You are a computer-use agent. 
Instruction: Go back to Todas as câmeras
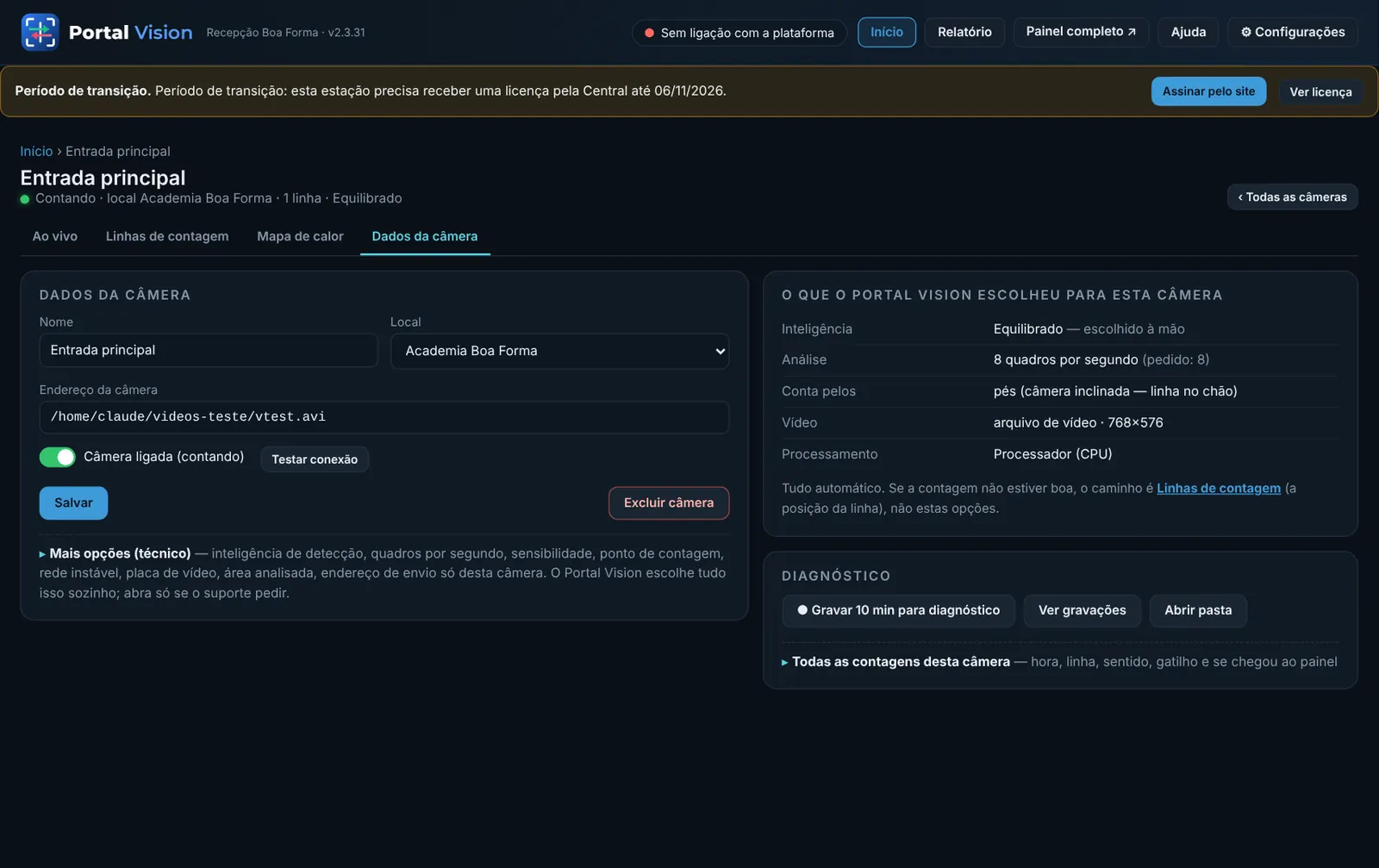click(1293, 197)
